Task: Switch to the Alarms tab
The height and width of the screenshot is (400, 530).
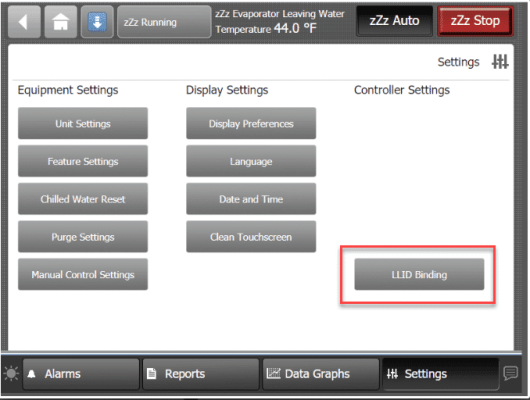Action: [x=81, y=374]
